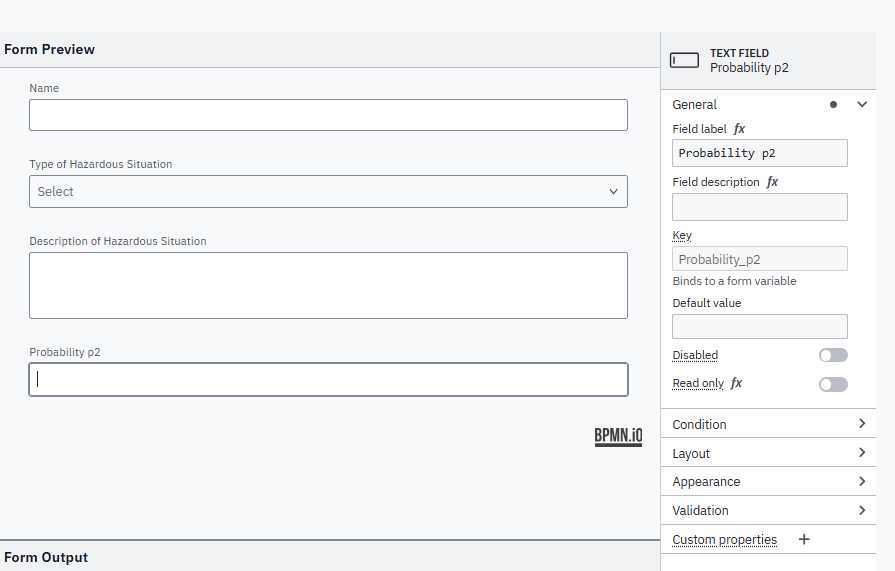
Task: Collapse the General section chevron
Action: click(x=862, y=104)
